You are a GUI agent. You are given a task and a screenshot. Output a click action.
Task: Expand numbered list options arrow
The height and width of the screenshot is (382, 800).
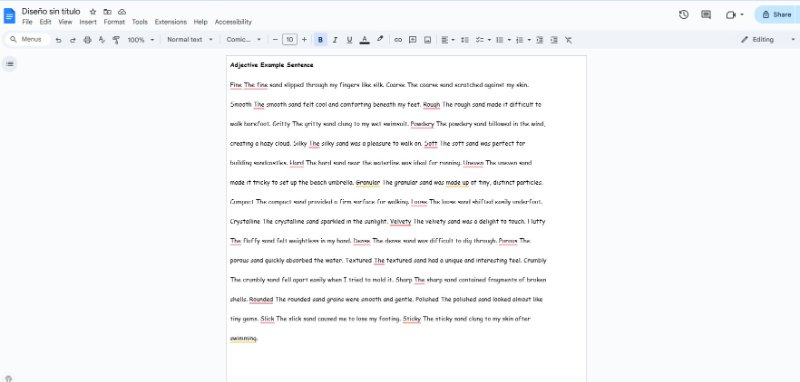click(x=529, y=39)
